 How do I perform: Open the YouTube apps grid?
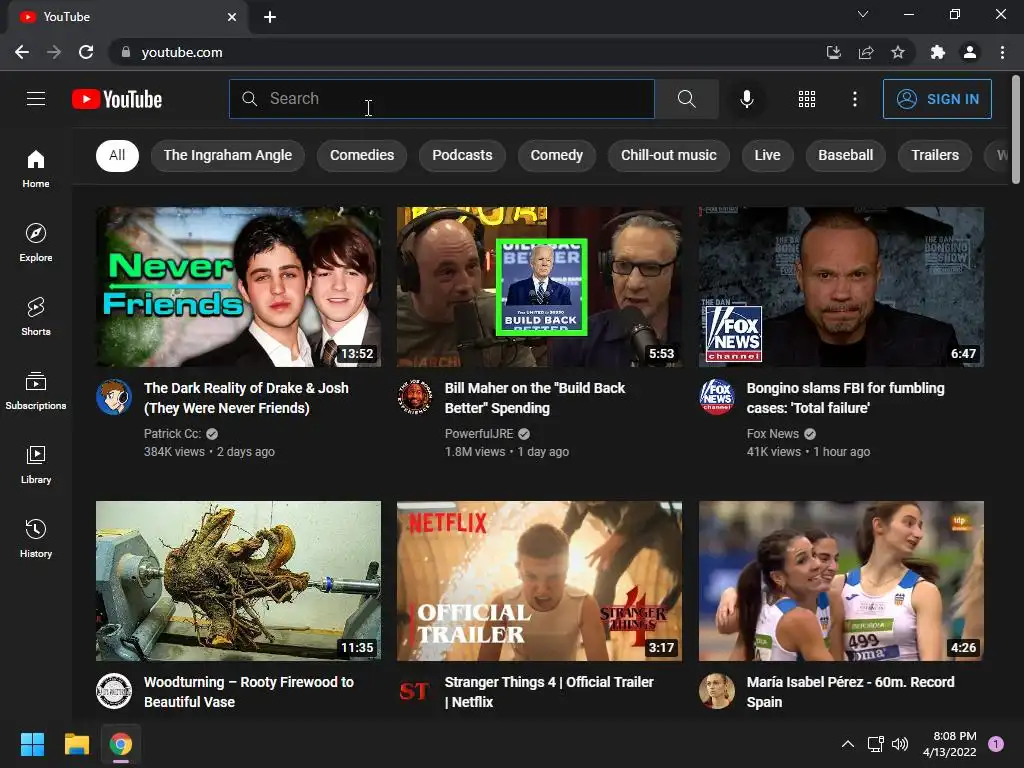click(807, 99)
